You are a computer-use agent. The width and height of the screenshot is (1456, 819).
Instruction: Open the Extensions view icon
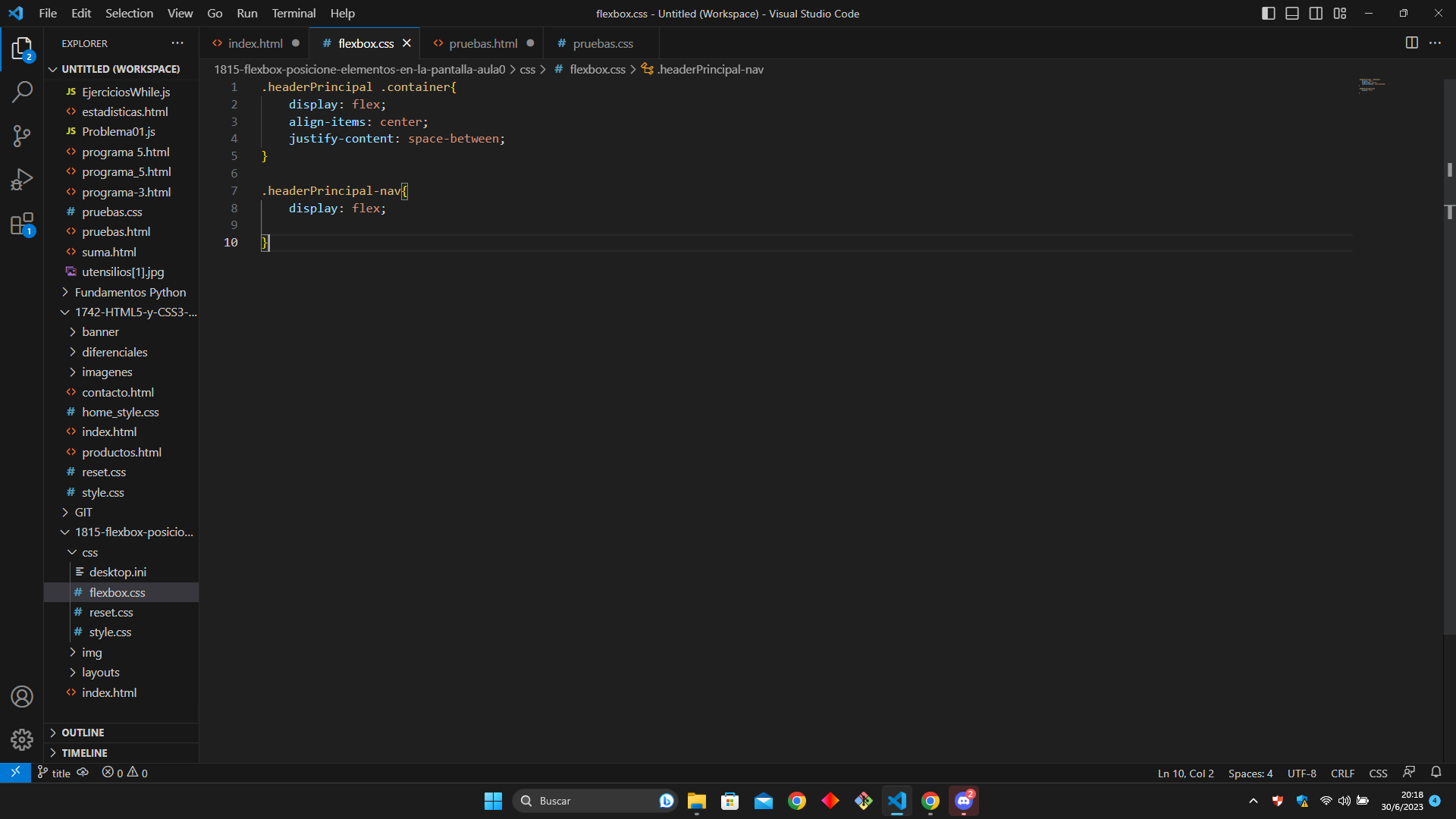click(x=22, y=224)
